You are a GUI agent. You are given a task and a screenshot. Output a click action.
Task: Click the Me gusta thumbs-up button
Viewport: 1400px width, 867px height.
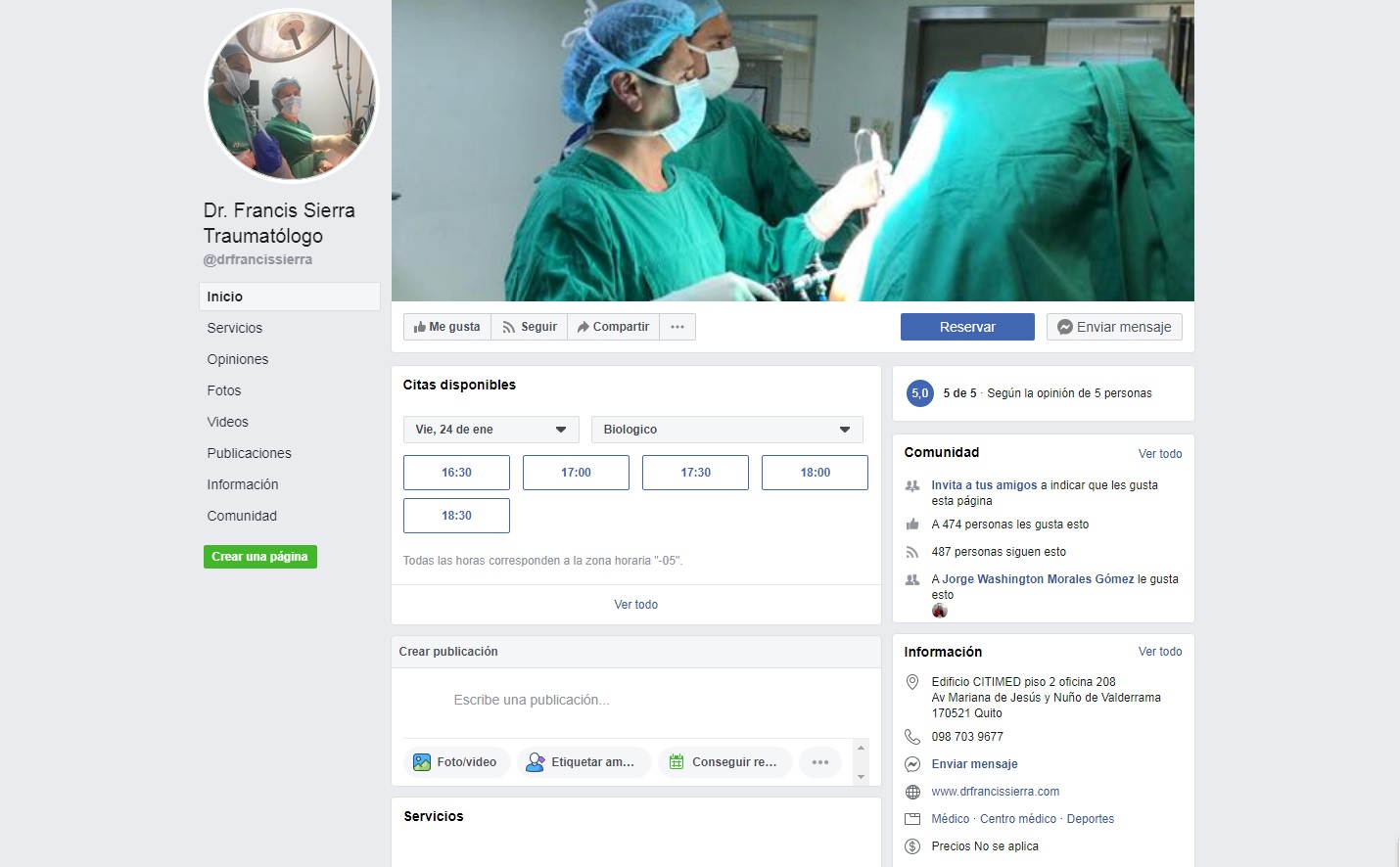(446, 327)
